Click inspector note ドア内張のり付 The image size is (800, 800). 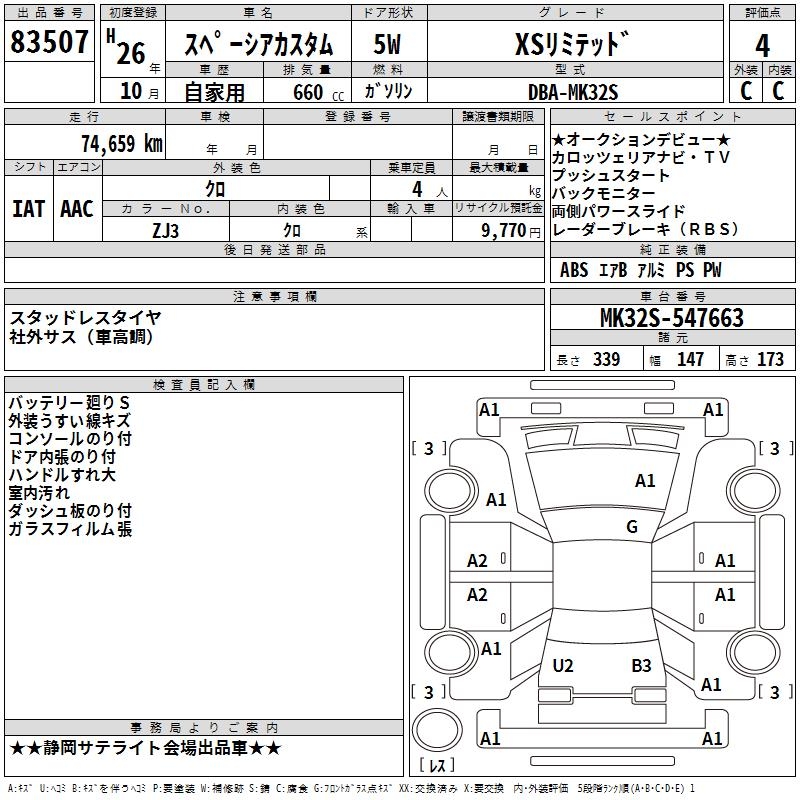[x=62, y=457]
